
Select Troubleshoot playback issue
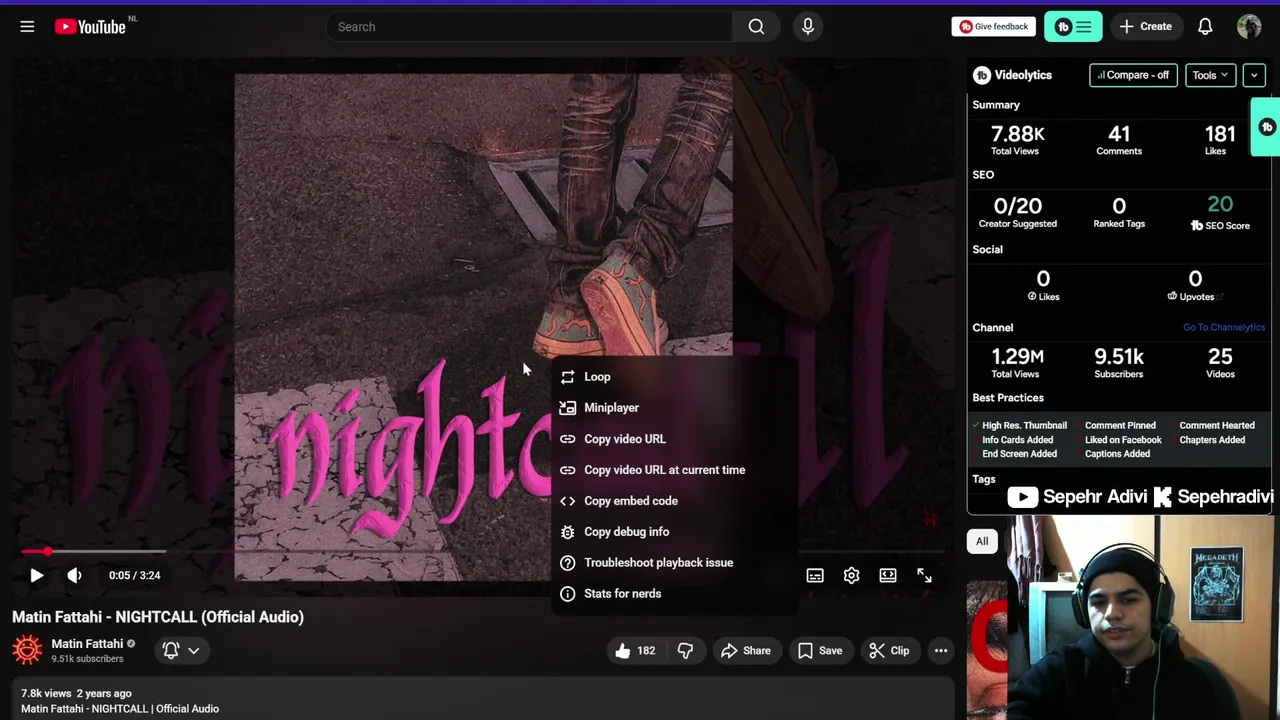[675, 563]
